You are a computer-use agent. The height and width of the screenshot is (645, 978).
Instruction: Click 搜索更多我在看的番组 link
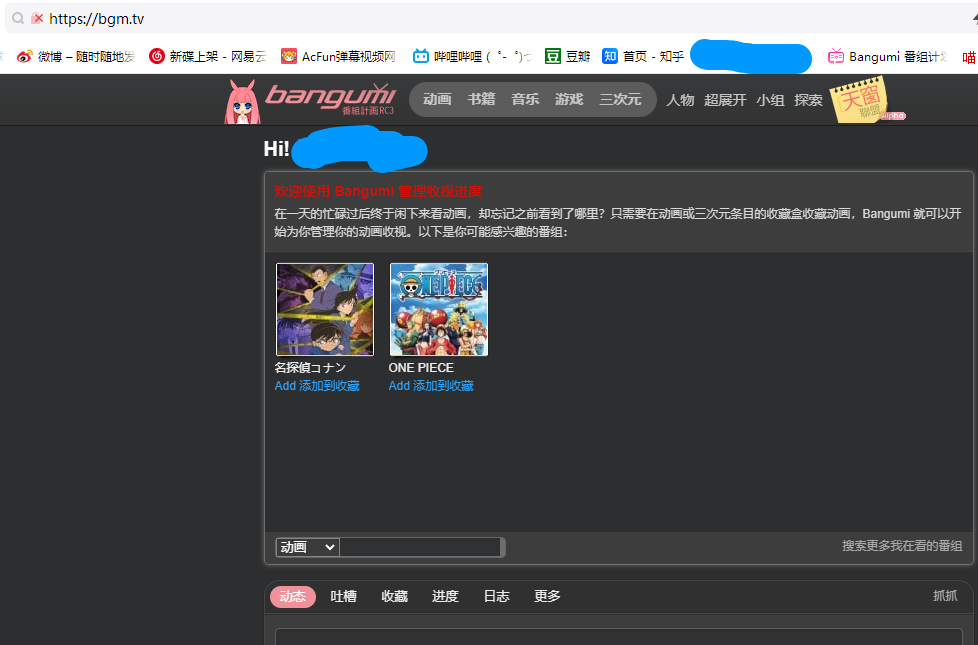tap(902, 546)
